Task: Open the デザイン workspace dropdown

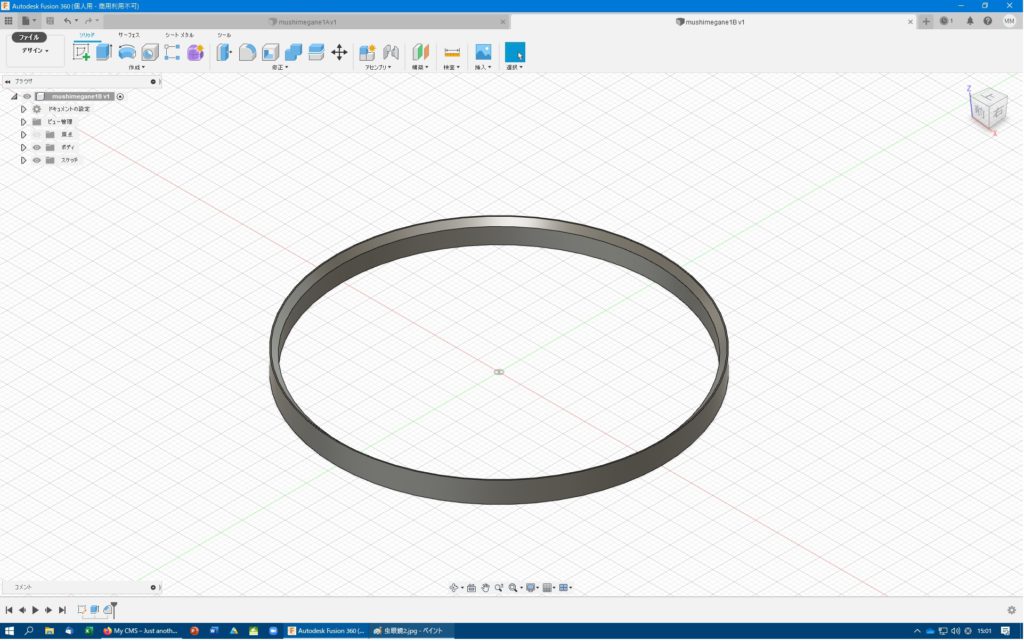Action: pos(35,50)
